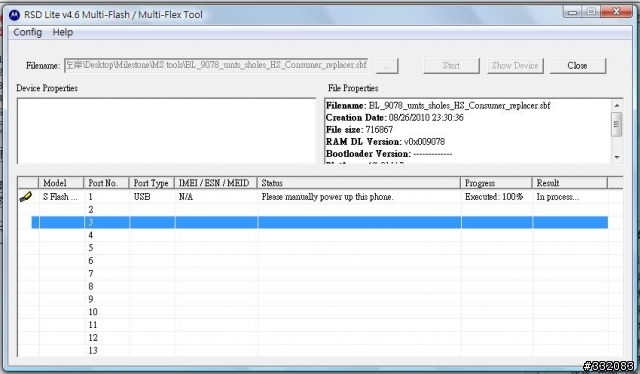Click the 'In process...' result cell
640x374 pixels.
558,197
